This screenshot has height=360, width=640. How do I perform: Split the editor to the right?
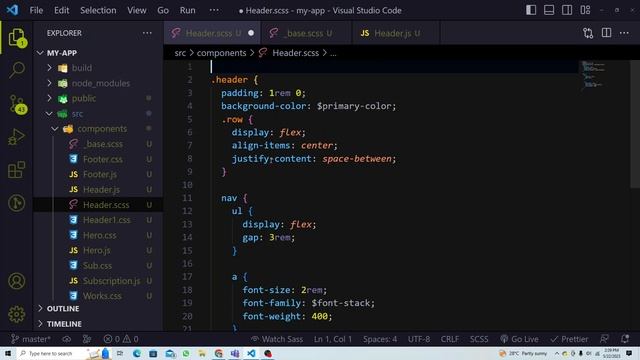[x=606, y=33]
